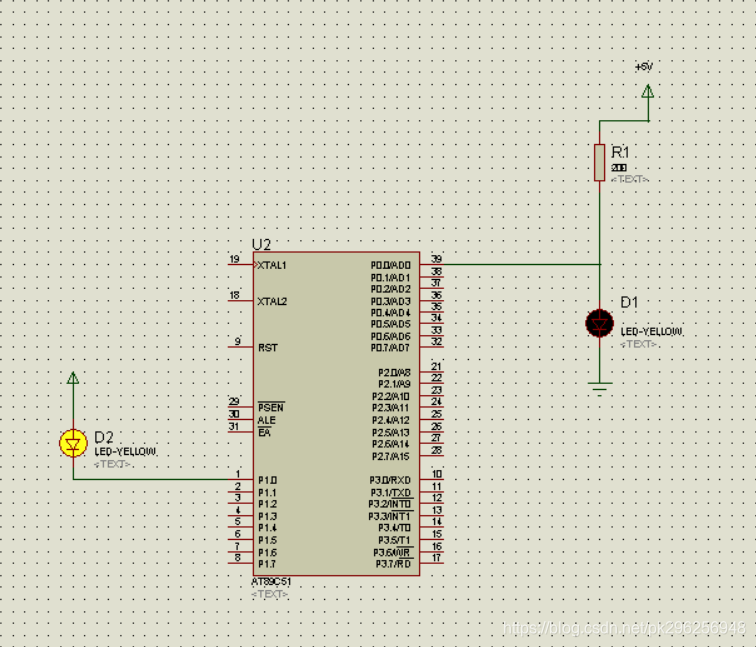This screenshot has height=647, width=756.
Task: Click the power terminal arrow above D2
Action: (73, 377)
